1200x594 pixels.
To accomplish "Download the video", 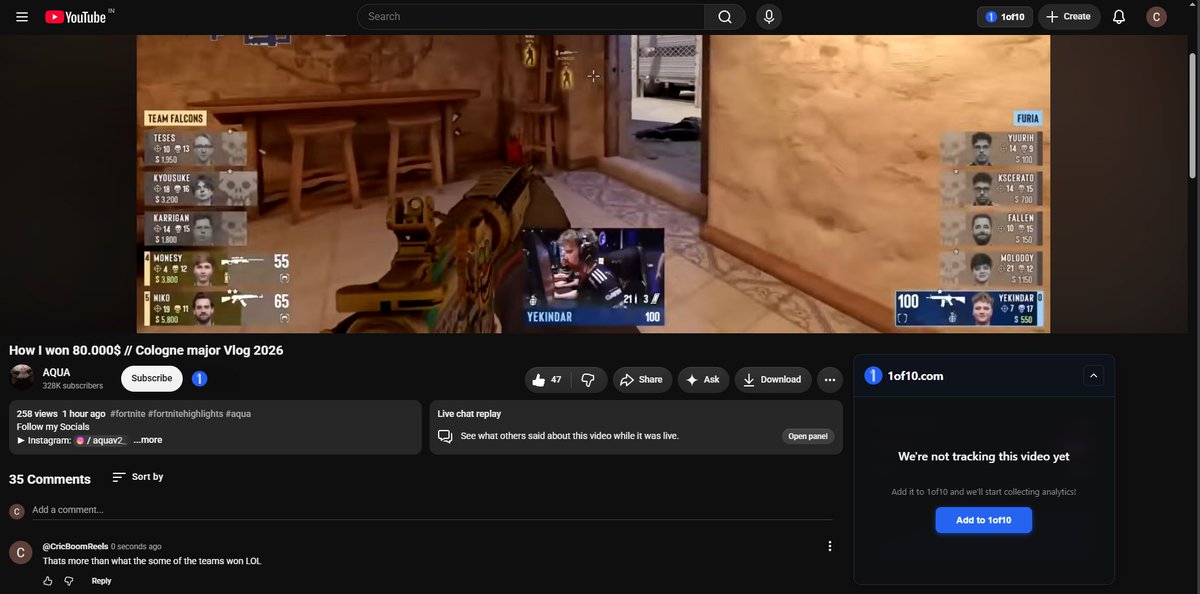I will pos(773,380).
